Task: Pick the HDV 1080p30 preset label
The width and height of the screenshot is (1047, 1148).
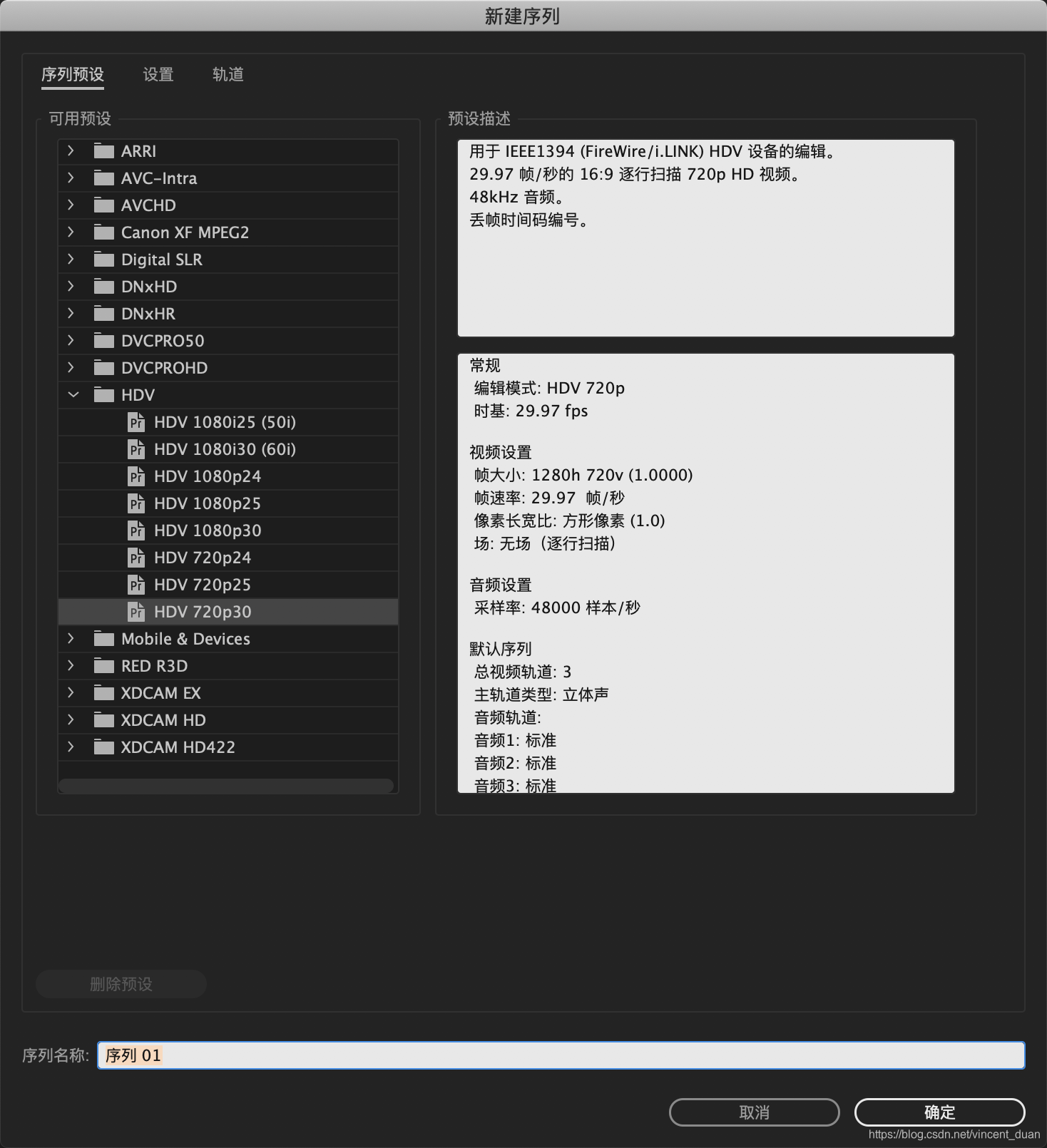Action: coord(208,531)
